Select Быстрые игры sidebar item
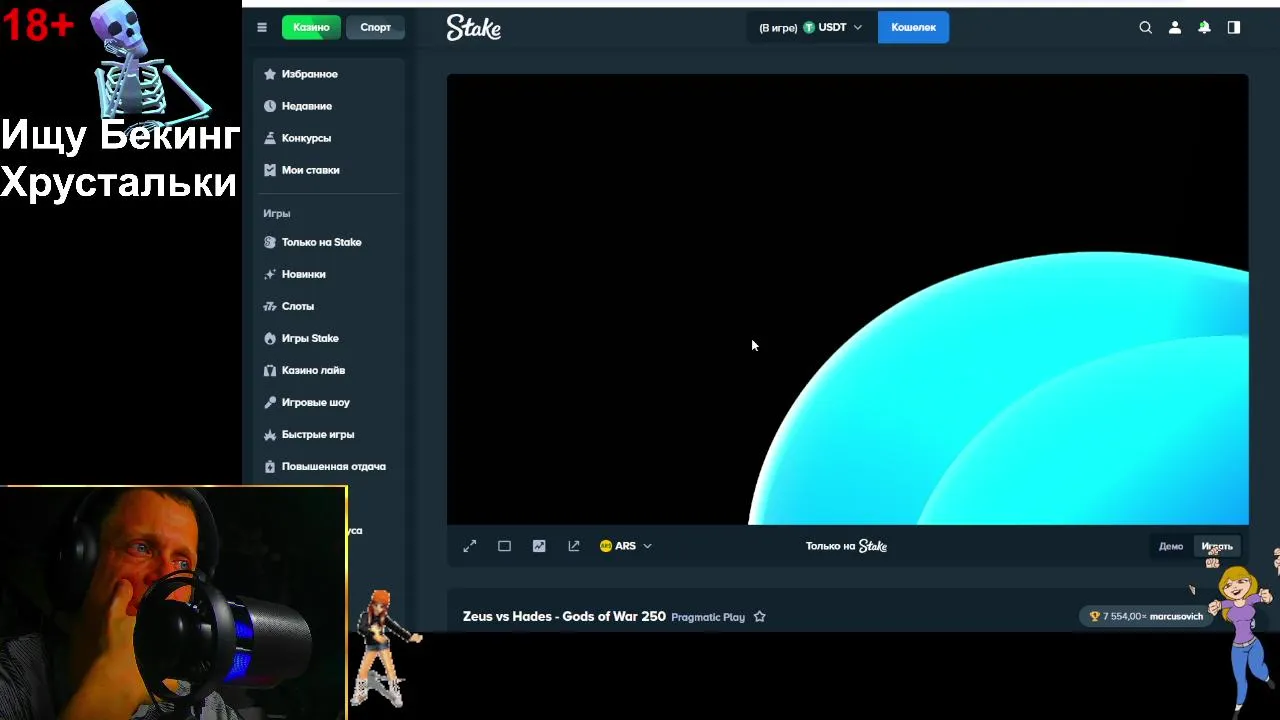Image resolution: width=1280 pixels, height=720 pixels. pos(329,434)
